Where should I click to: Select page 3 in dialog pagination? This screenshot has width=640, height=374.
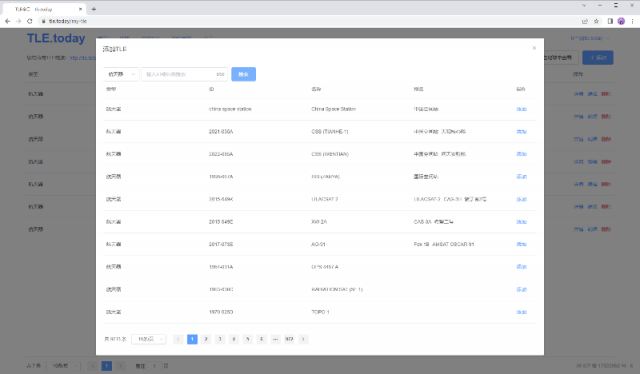click(x=220, y=339)
